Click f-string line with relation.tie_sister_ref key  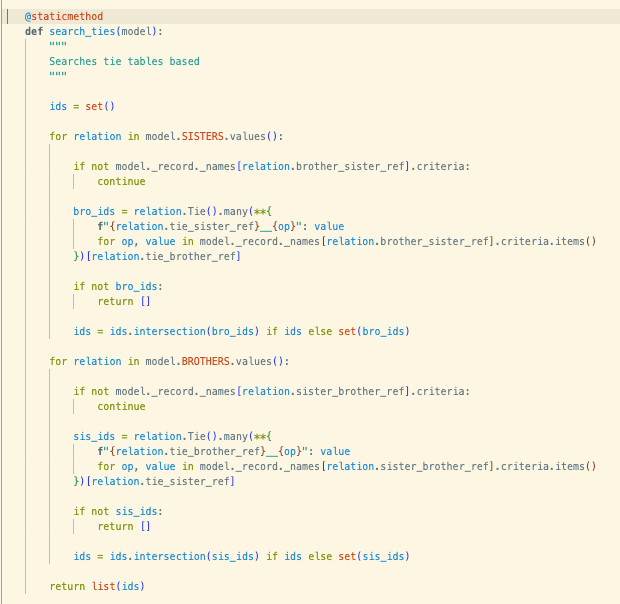point(221,226)
